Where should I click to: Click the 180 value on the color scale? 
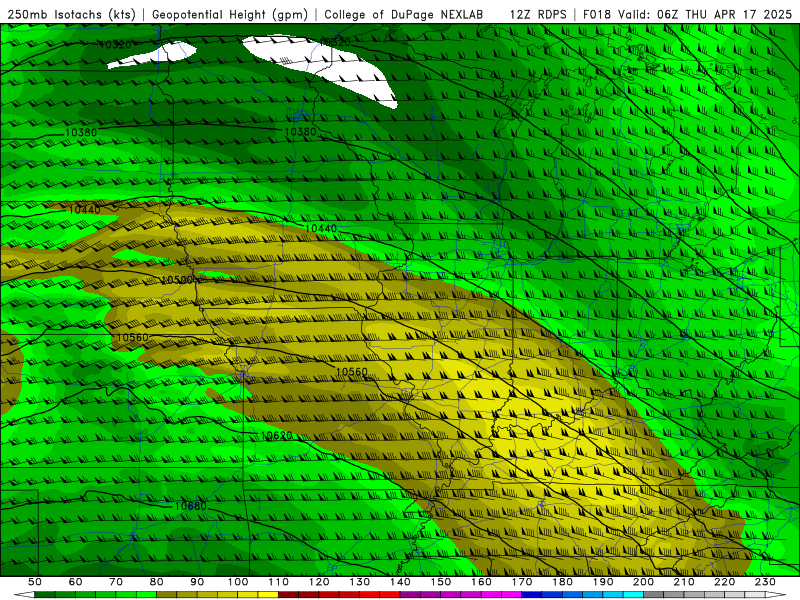tap(563, 582)
